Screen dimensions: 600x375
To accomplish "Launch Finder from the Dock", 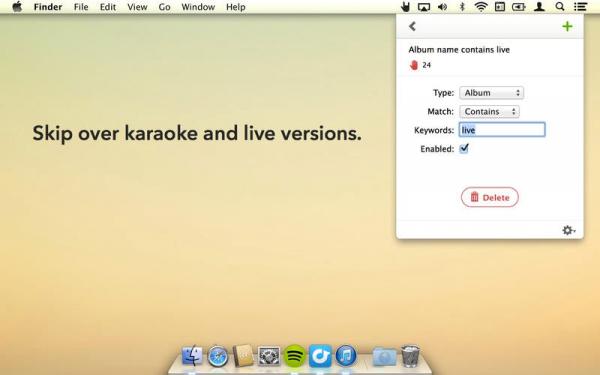I will pyautogui.click(x=192, y=355).
